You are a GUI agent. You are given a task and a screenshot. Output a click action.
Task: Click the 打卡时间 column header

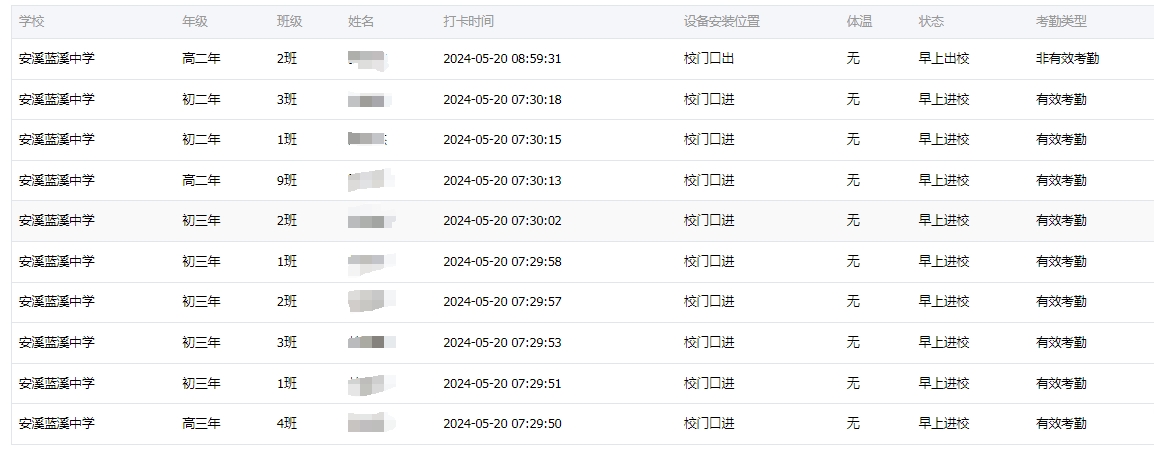[x=468, y=21]
